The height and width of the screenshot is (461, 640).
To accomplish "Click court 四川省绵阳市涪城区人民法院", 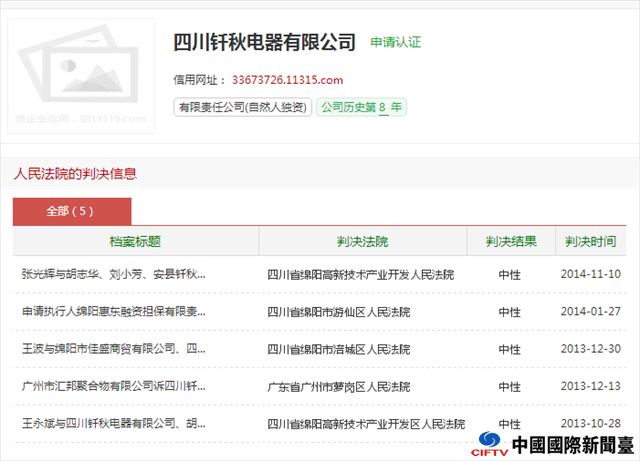I will coord(339,349).
